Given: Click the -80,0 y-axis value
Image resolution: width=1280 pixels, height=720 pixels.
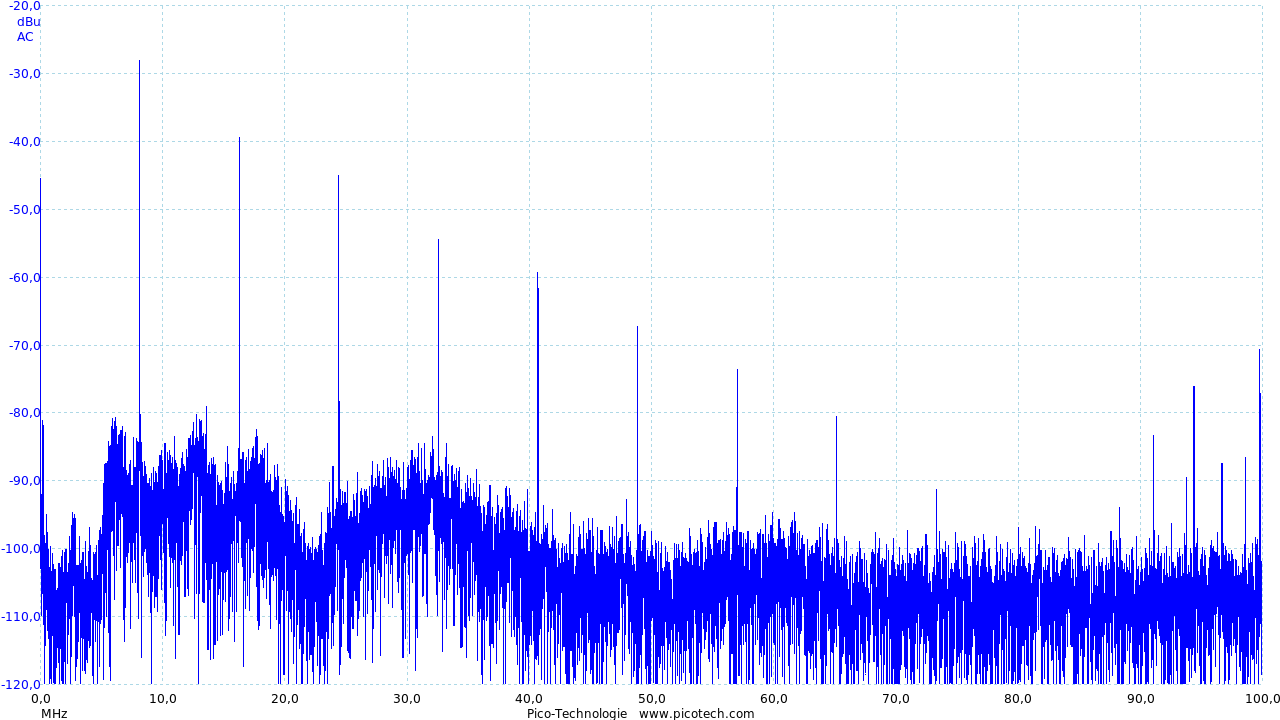Looking at the screenshot, I should tap(24, 412).
